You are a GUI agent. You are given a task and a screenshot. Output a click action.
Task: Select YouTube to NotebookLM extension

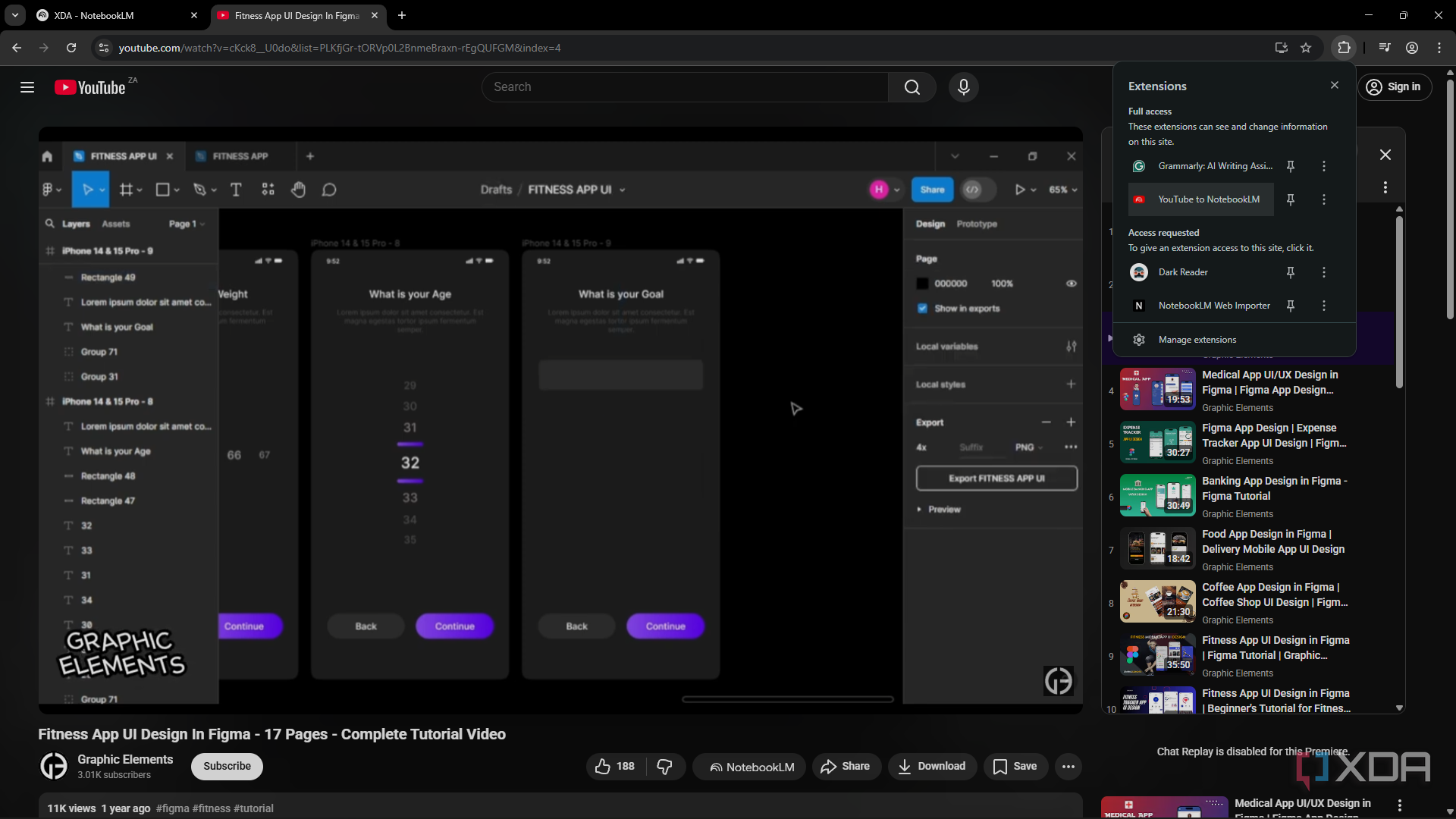coord(1201,199)
